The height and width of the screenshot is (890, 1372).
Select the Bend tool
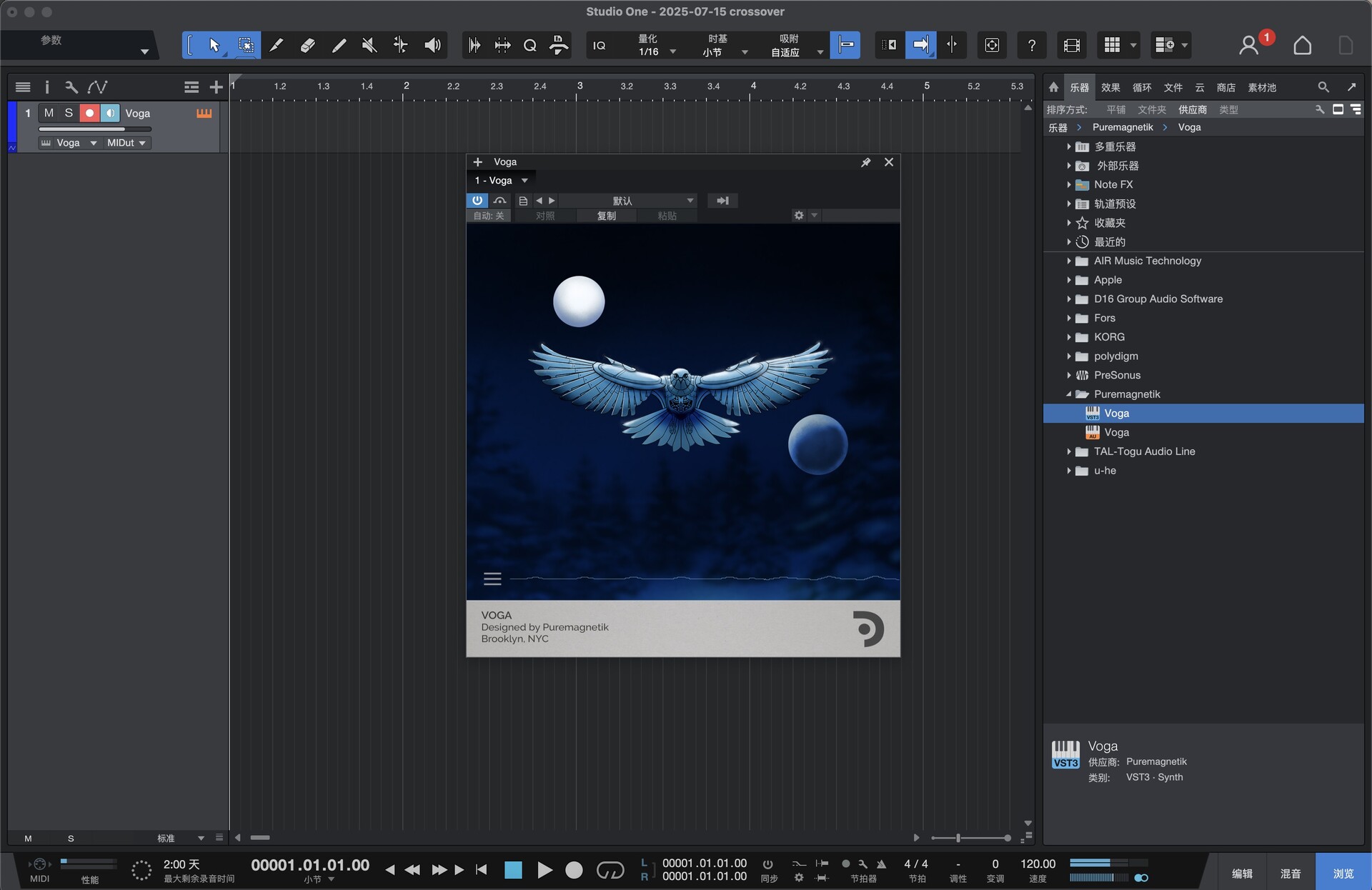pyautogui.click(x=401, y=45)
